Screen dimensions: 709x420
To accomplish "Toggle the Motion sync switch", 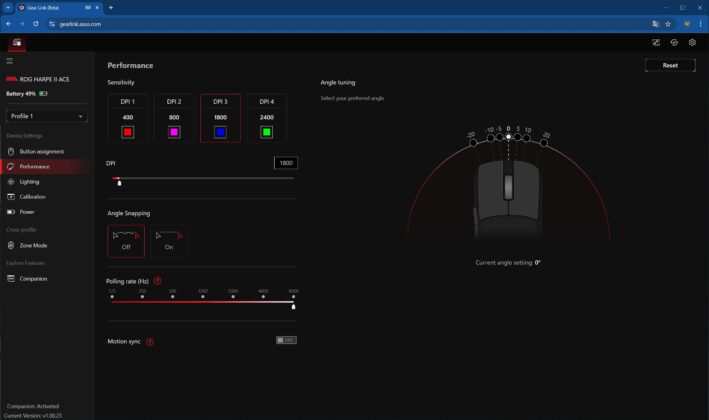I will [286, 340].
